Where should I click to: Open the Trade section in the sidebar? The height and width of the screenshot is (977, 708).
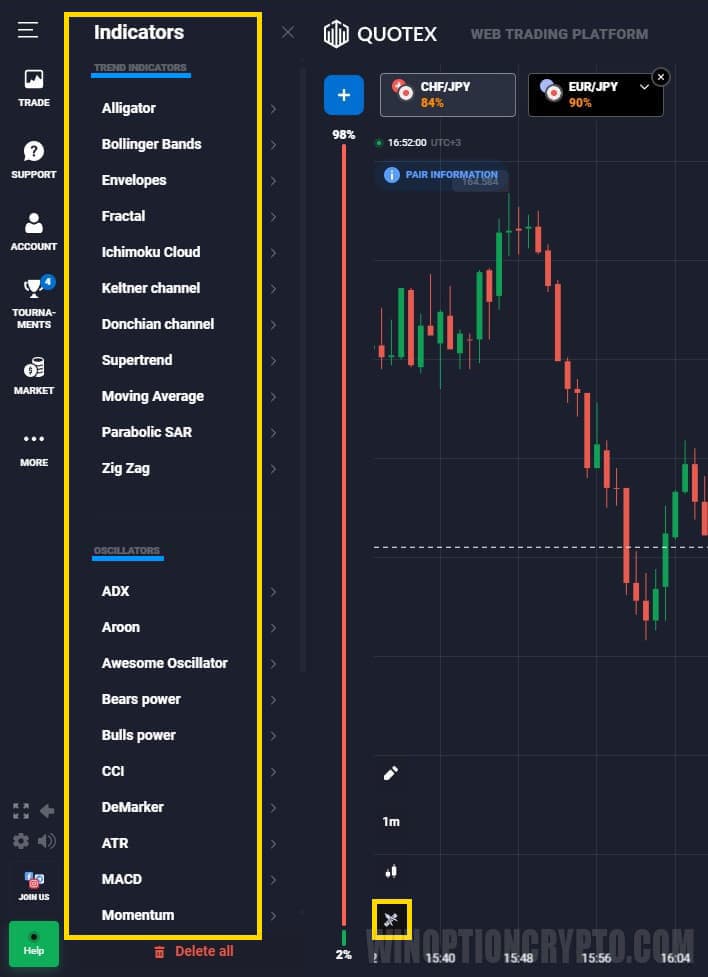33,90
